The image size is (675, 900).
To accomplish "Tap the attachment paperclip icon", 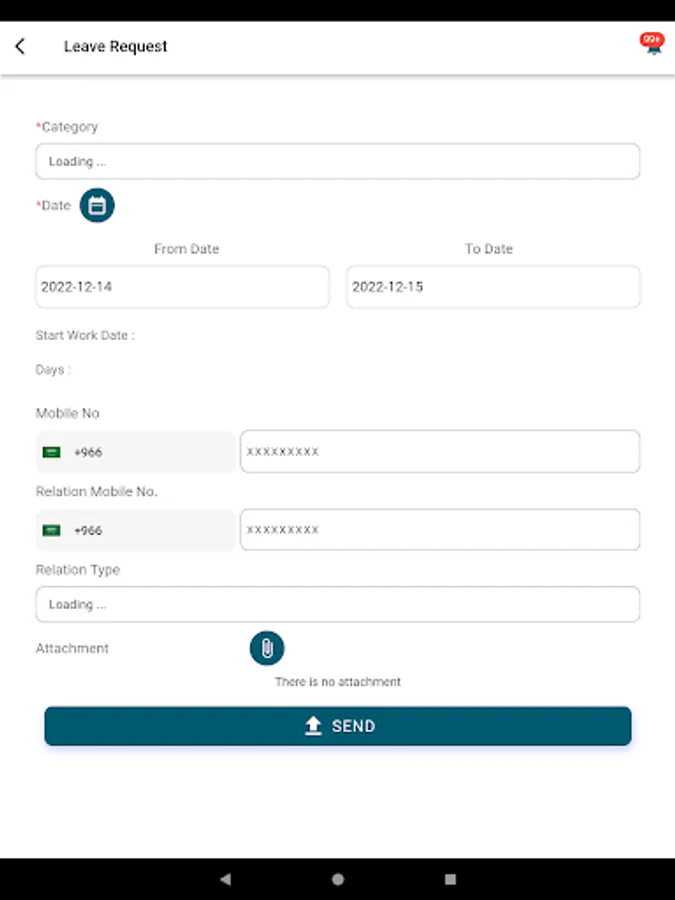I will click(267, 648).
